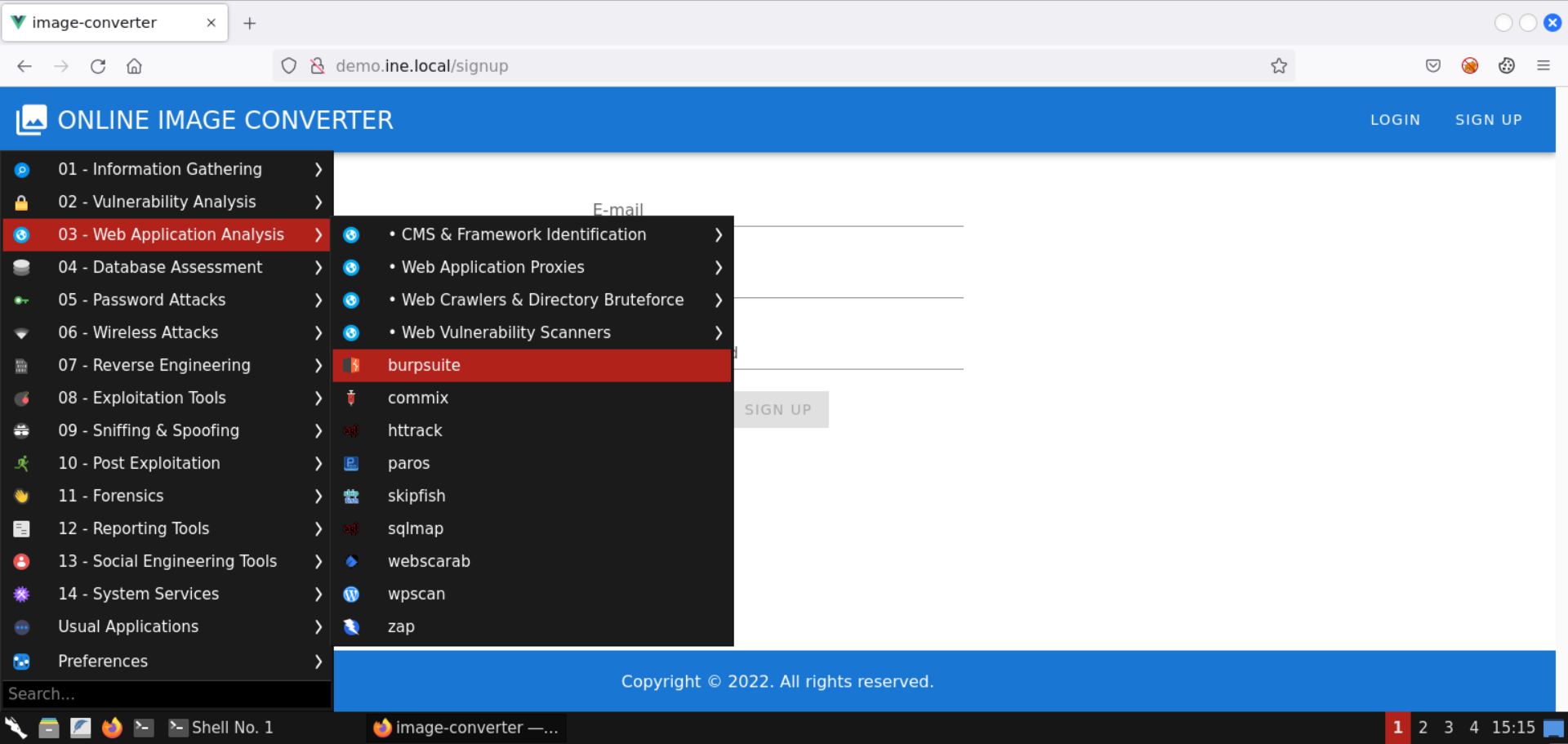Open 05 - Password Attacks menu

pos(167,300)
